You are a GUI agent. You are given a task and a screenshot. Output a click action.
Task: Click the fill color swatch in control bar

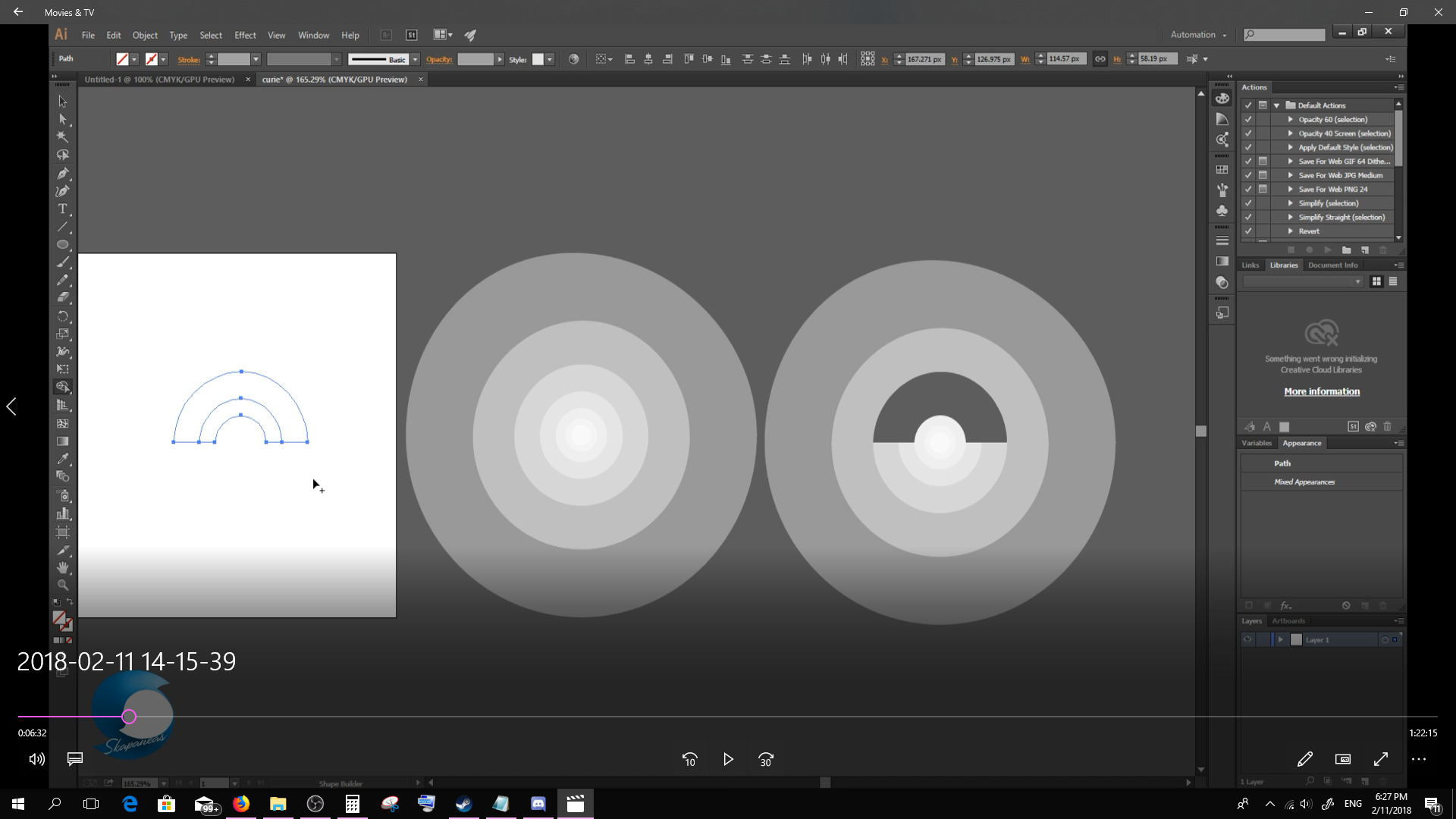122,59
